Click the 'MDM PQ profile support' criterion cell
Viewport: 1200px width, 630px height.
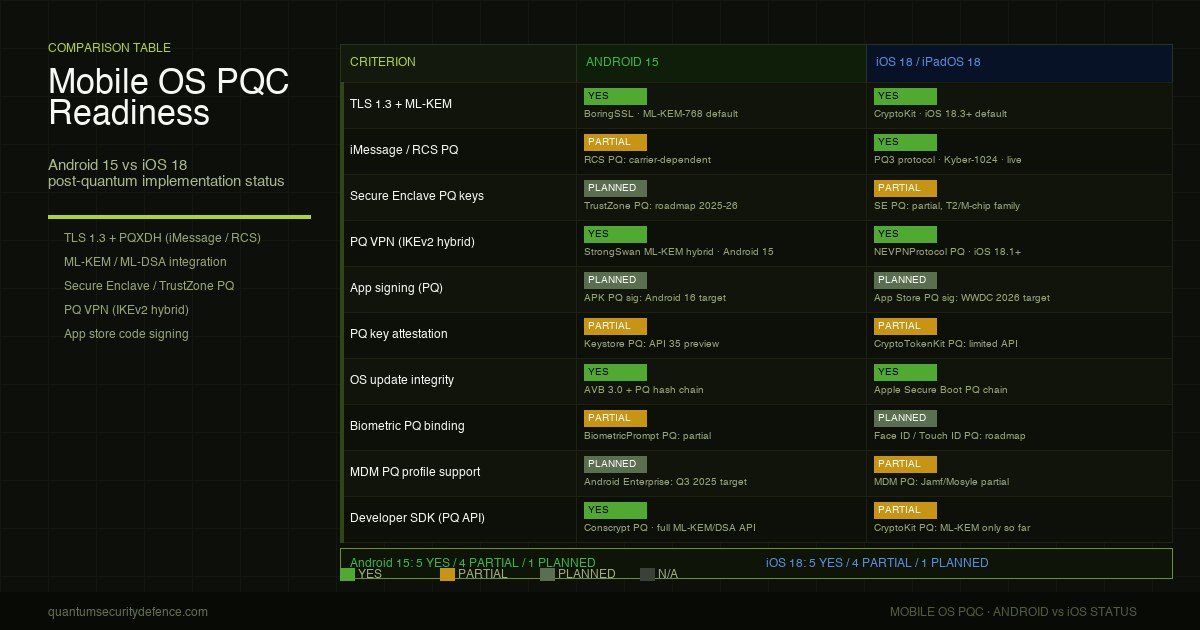click(x=458, y=472)
